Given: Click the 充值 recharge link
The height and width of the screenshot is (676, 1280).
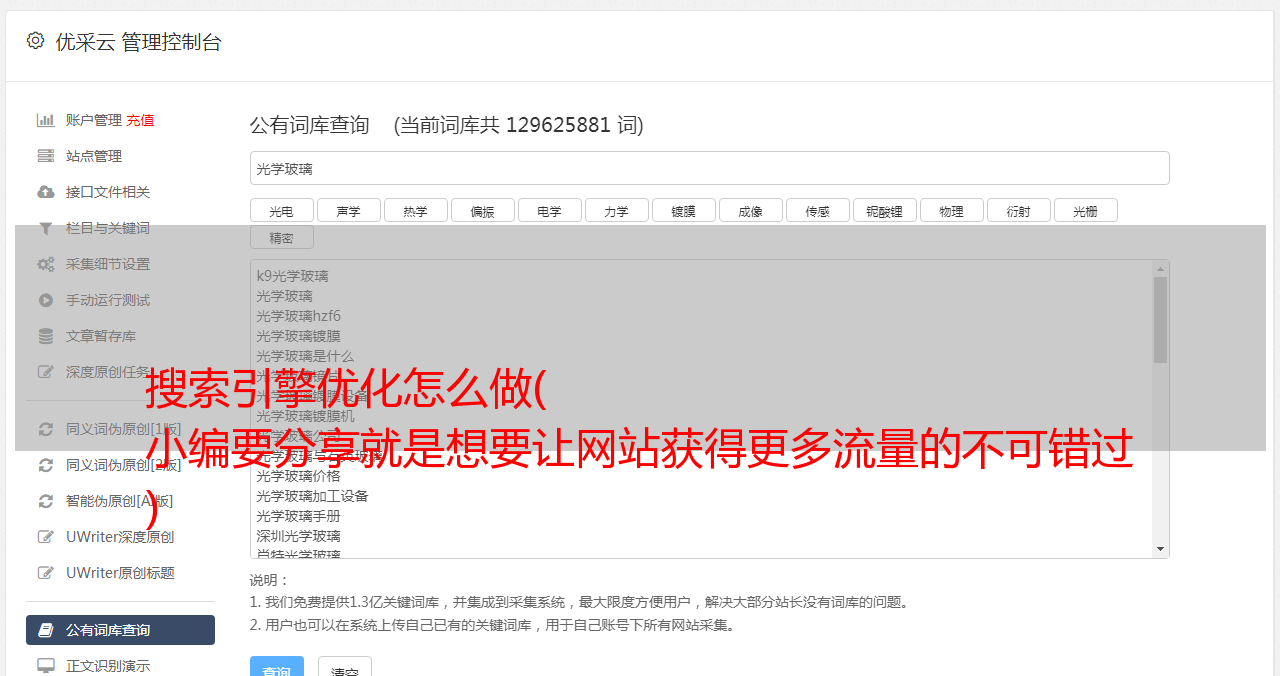Looking at the screenshot, I should coord(140,120).
